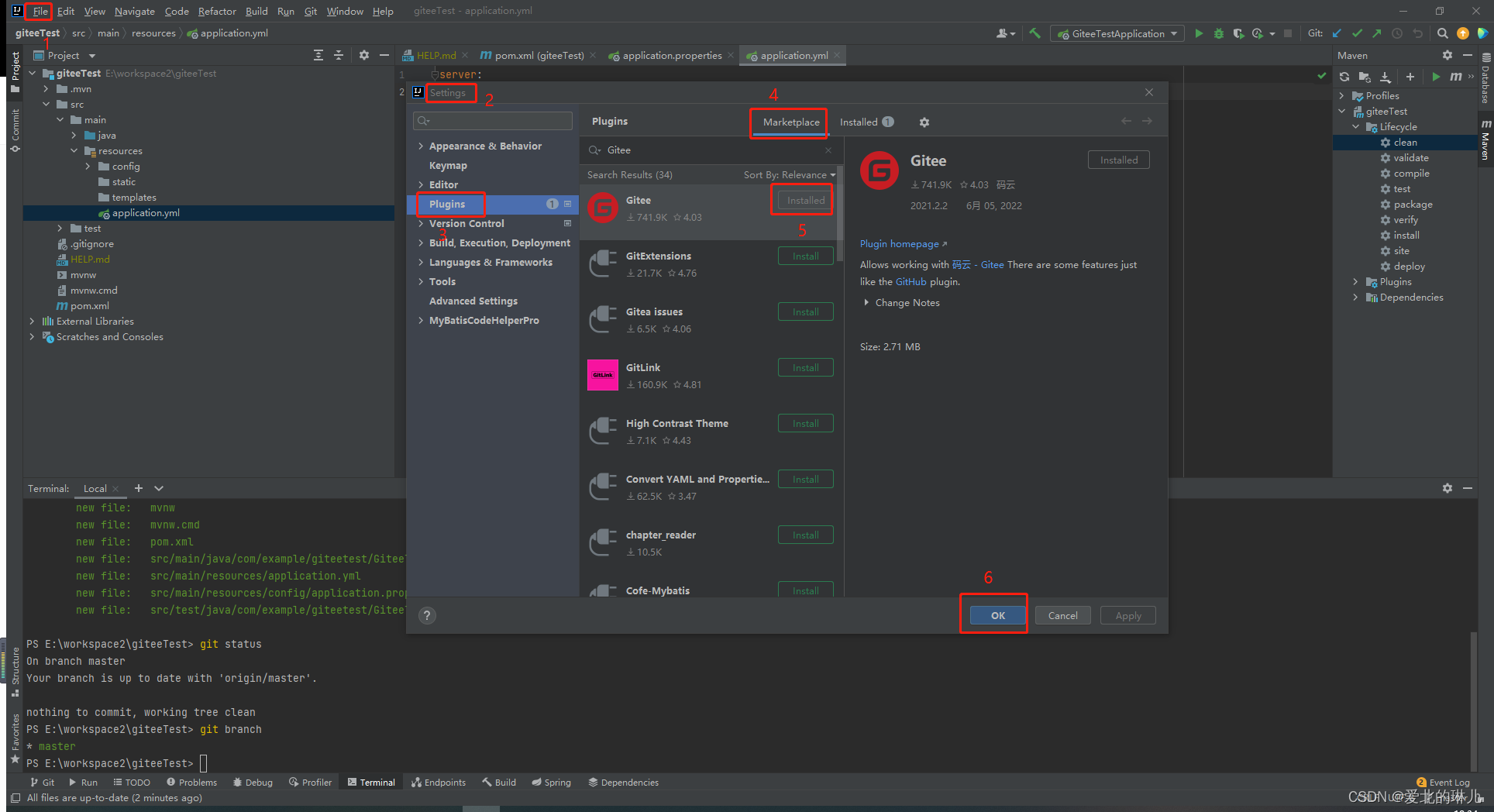Open Sort By Relevance dropdown
Image resolution: width=1494 pixels, height=812 pixels.
[x=790, y=175]
